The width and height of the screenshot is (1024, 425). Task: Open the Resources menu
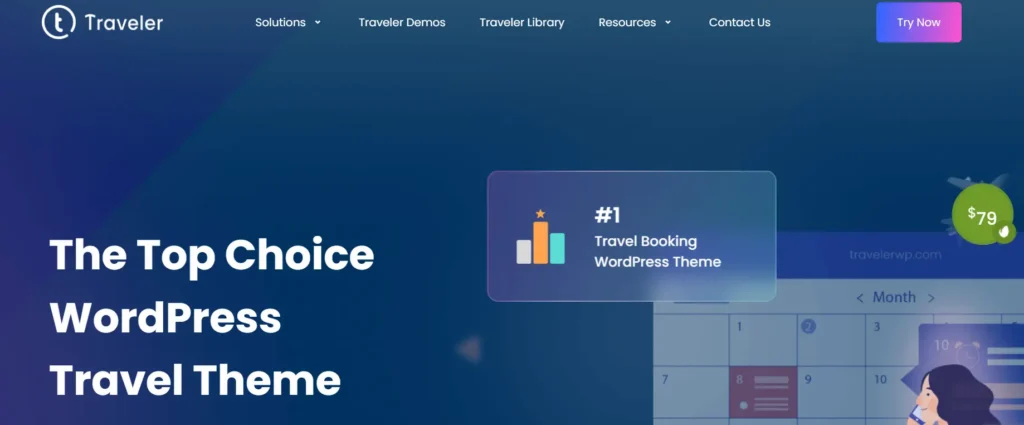pyautogui.click(x=626, y=22)
